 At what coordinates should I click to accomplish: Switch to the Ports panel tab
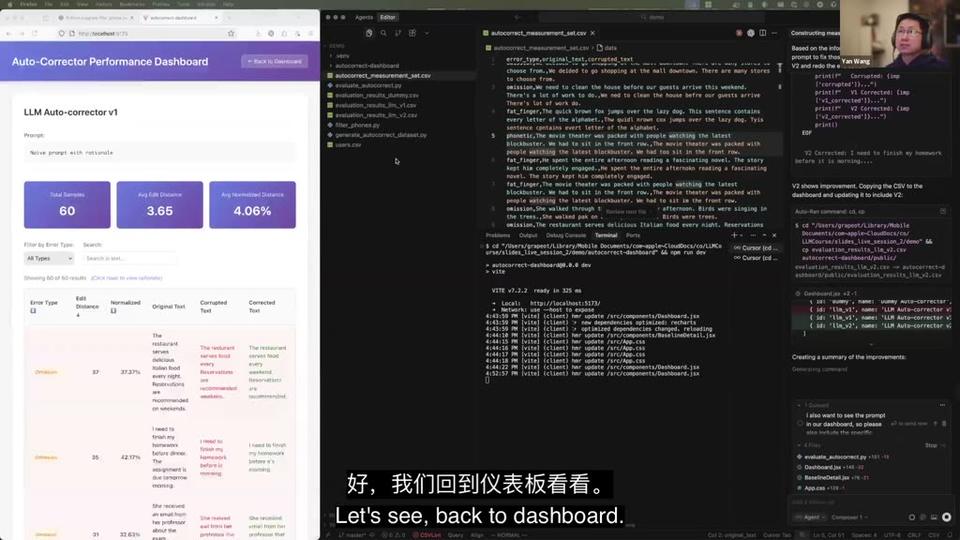[x=633, y=235]
